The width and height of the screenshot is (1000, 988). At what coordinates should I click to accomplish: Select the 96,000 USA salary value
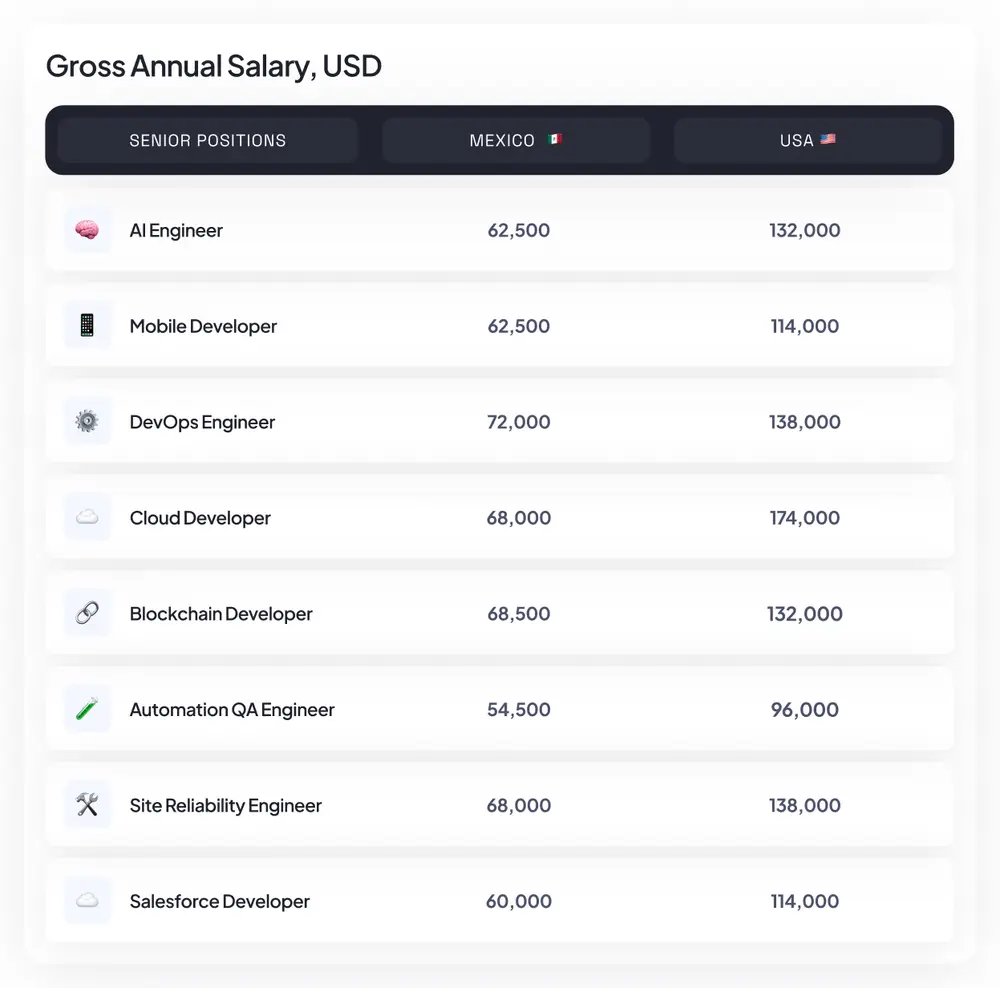[x=806, y=710]
